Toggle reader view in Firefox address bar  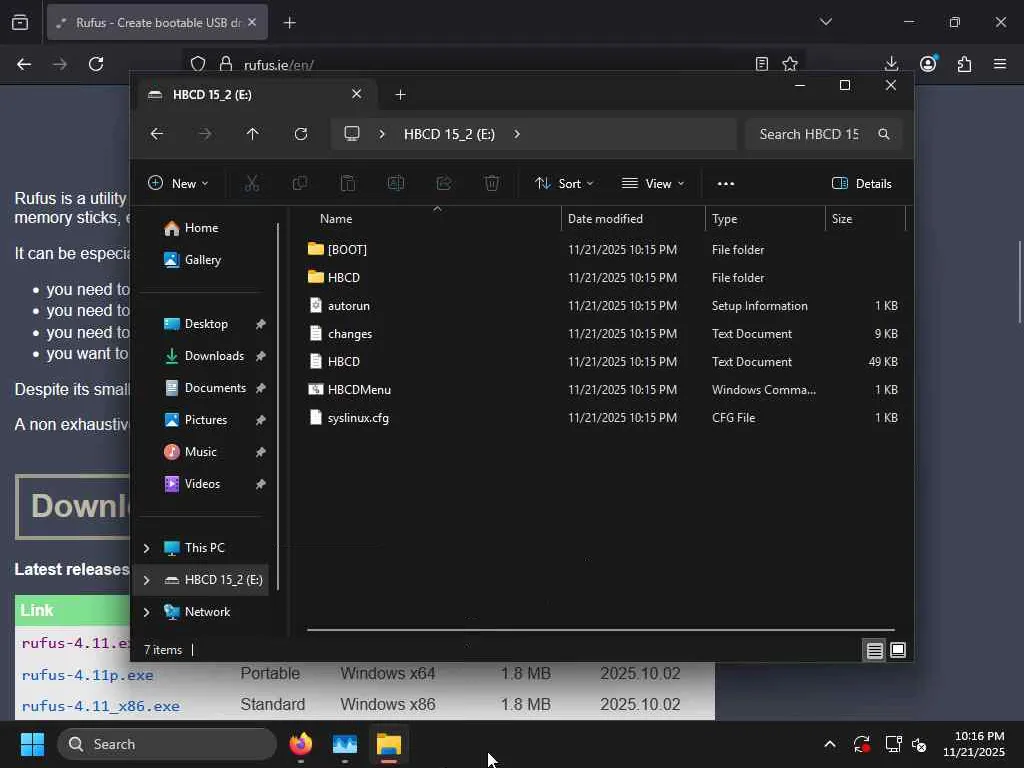tap(761, 64)
